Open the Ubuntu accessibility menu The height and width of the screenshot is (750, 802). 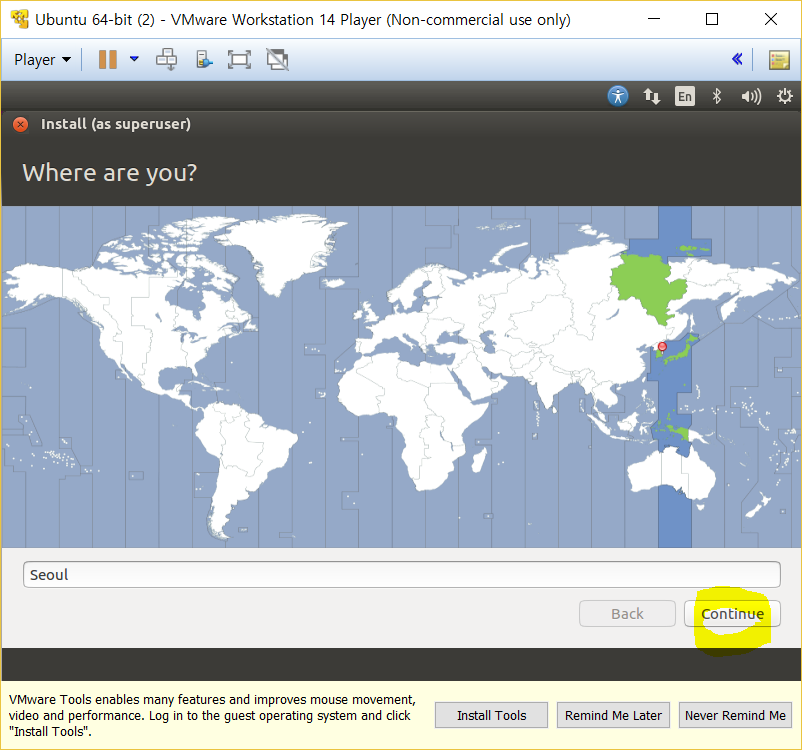pos(618,96)
